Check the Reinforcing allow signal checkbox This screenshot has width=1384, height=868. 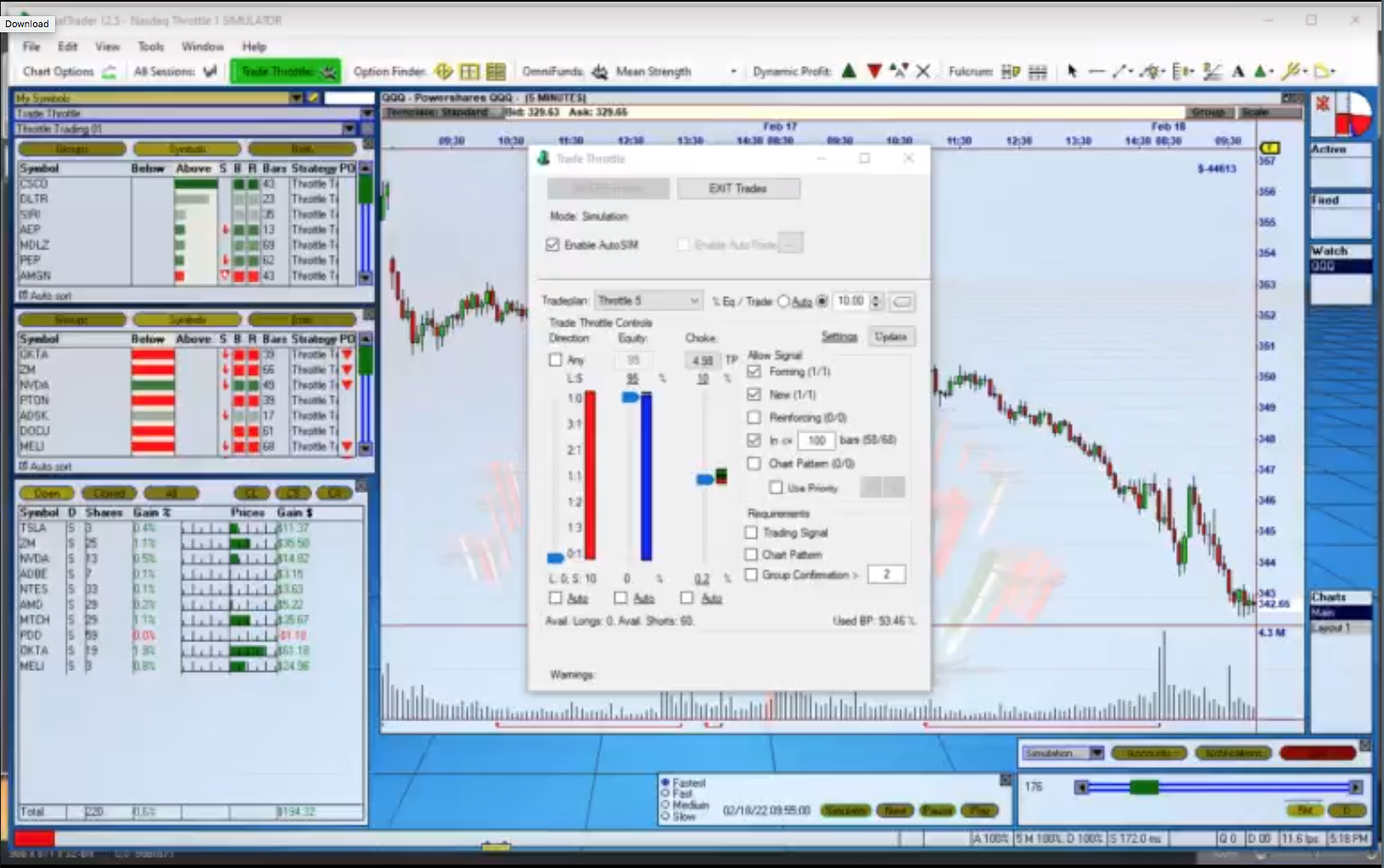[754, 417]
